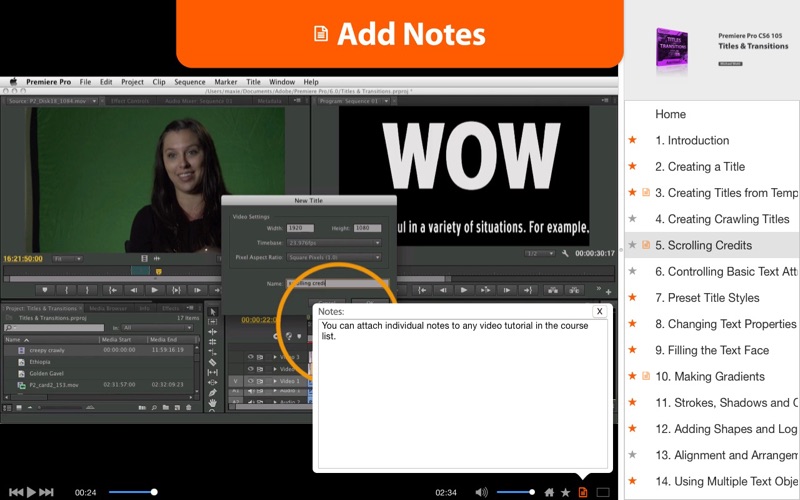The image size is (800, 500).
Task: Open the Premiere Pro menu
Action: point(48,82)
